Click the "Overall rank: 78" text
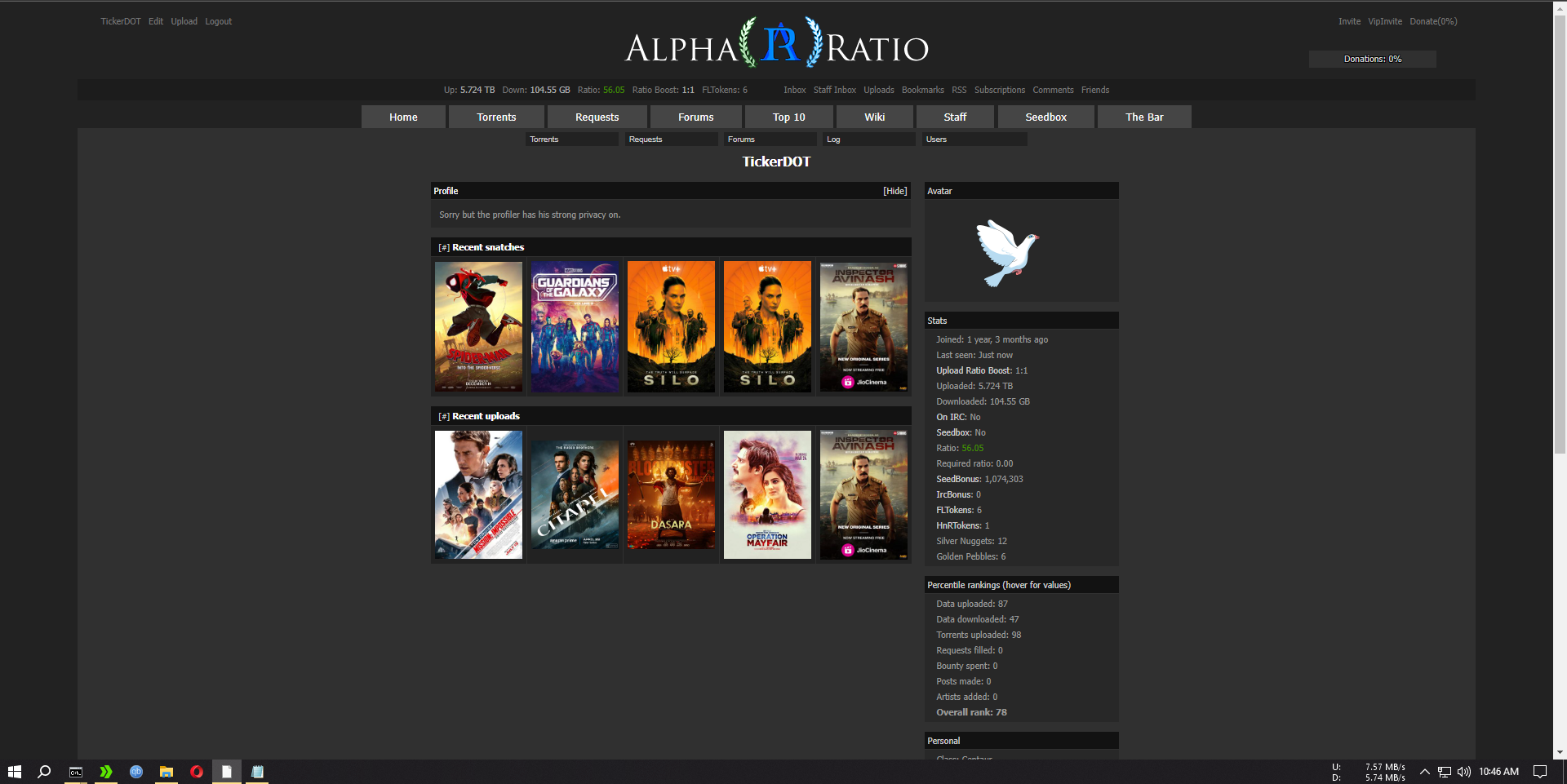Viewport: 1567px width, 784px height. [x=971, y=712]
